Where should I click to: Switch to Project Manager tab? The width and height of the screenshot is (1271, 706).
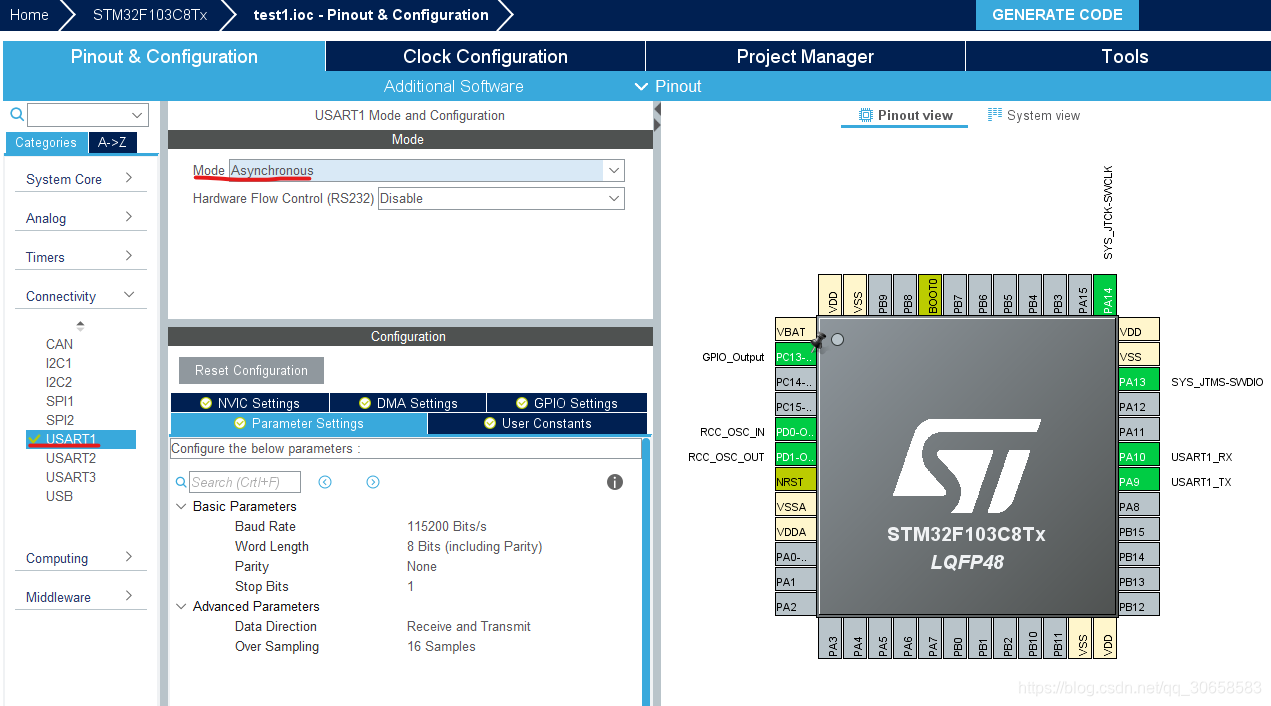[x=805, y=56]
